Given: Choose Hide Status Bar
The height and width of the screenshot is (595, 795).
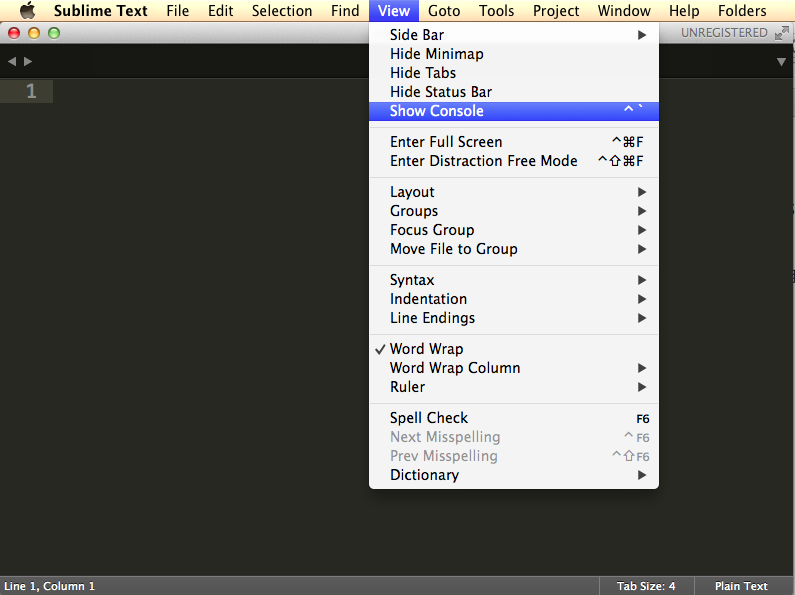Looking at the screenshot, I should [x=514, y=92].
